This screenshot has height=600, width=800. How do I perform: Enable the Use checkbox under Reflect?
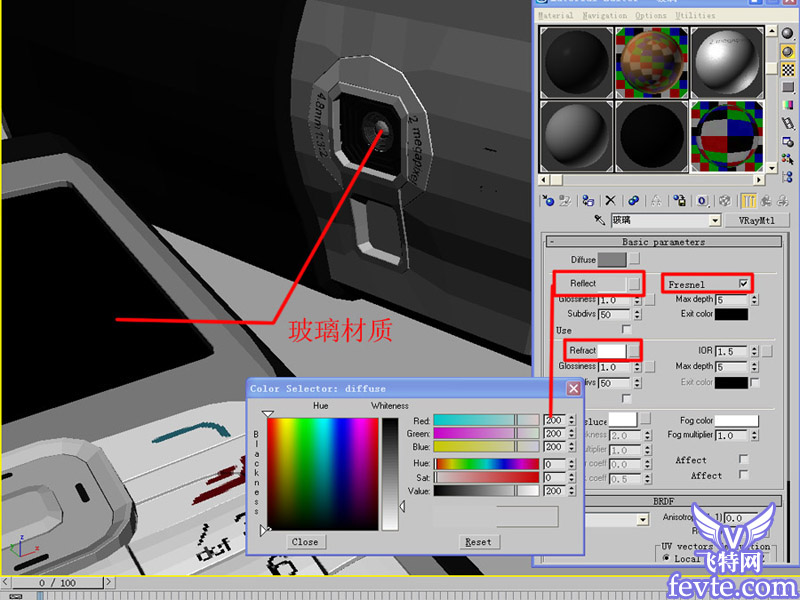tap(627, 329)
